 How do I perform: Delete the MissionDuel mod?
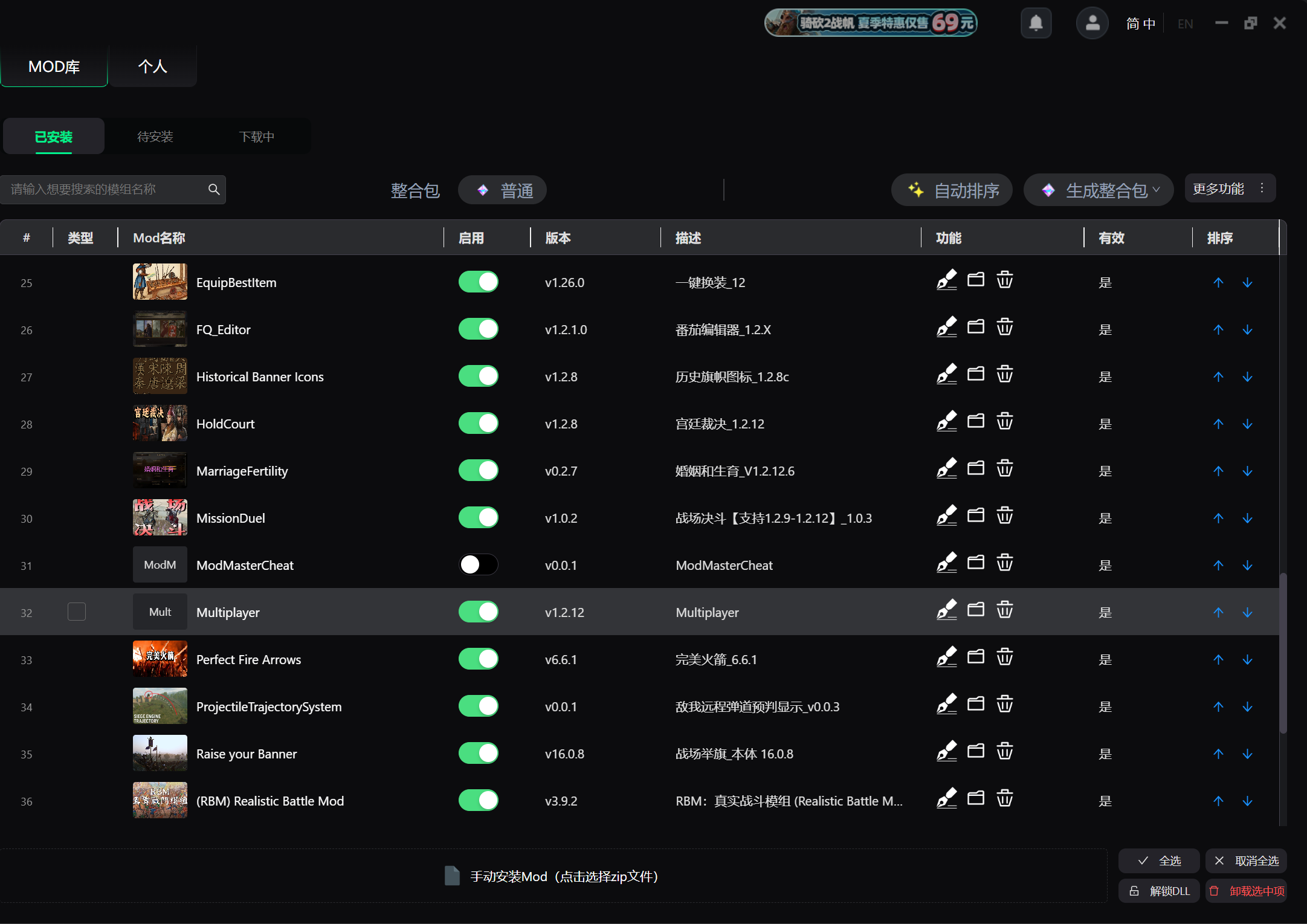tap(1005, 515)
